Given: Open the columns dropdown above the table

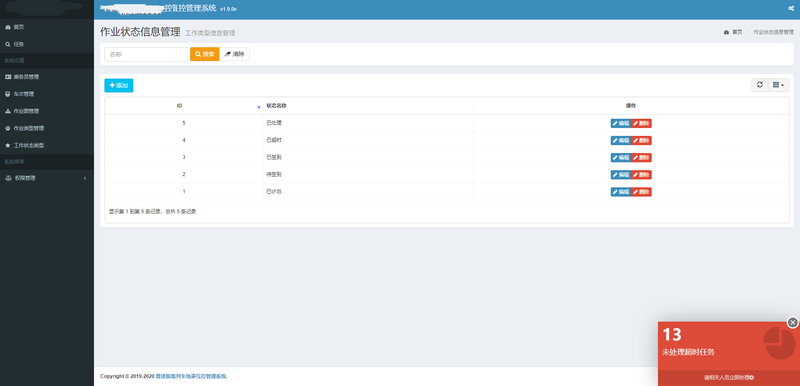Looking at the screenshot, I should (779, 85).
